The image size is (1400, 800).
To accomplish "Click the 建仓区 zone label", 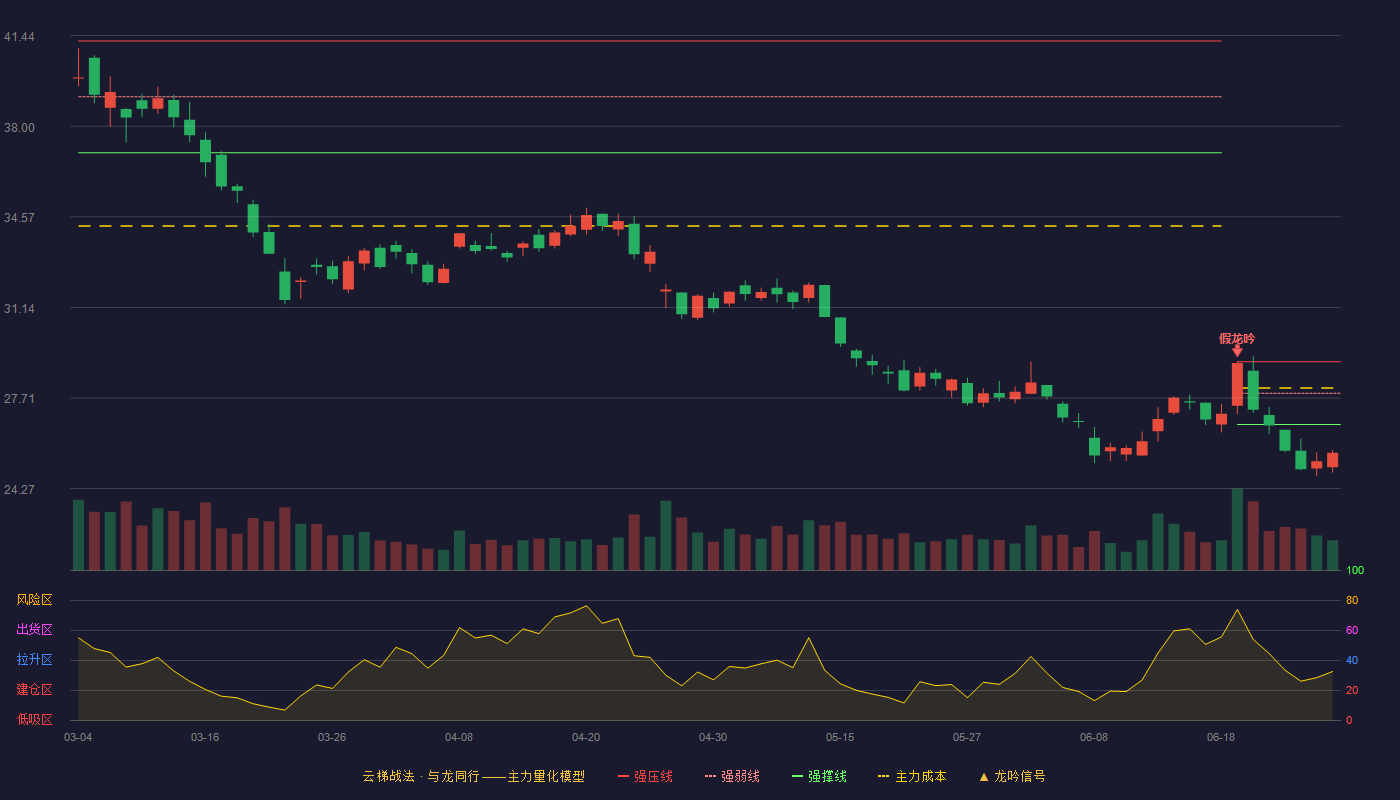I will [x=34, y=690].
